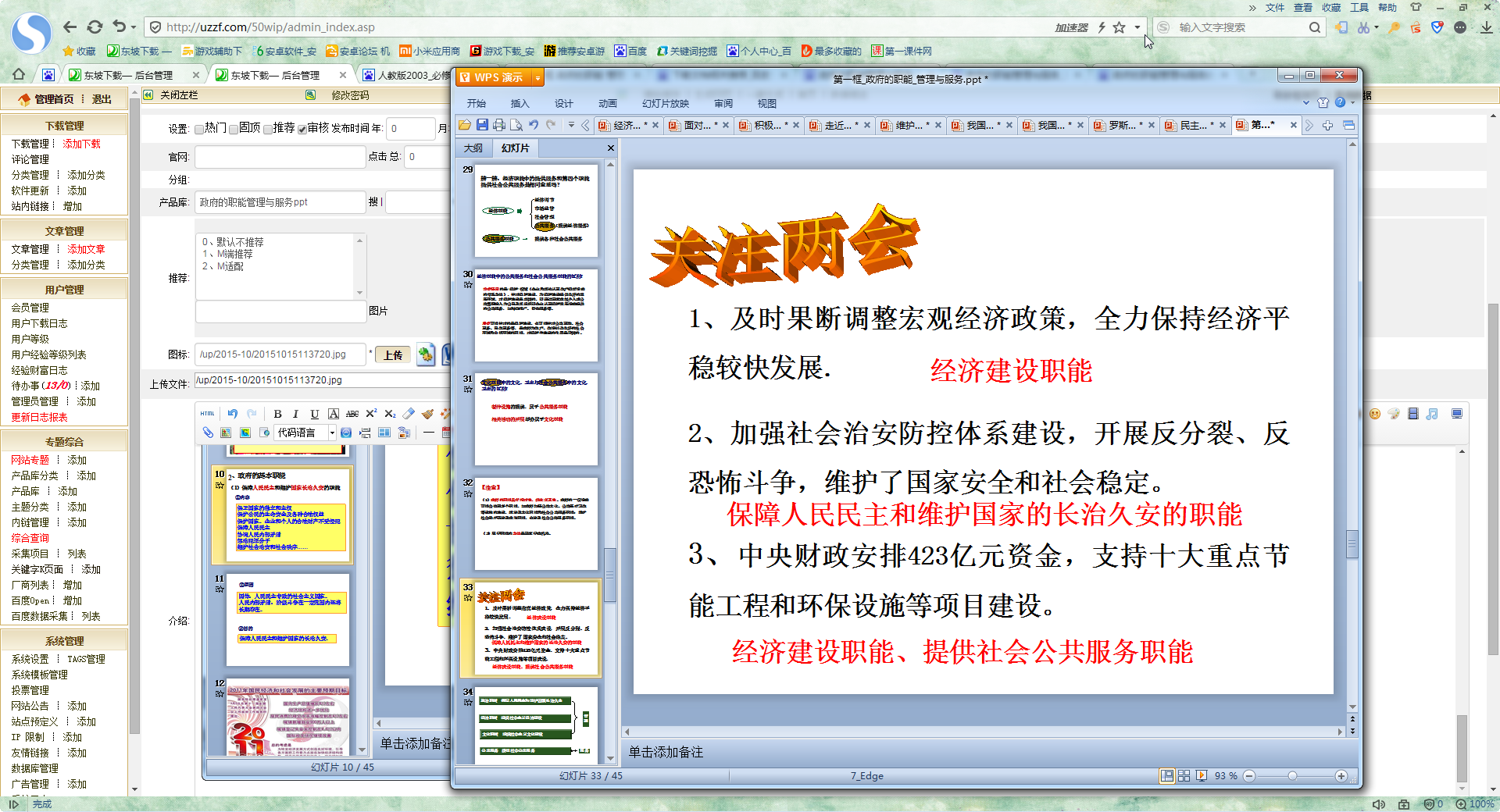Apply underline in the web editor toolbar
Viewport: 1500px width, 812px height.
click(x=314, y=414)
